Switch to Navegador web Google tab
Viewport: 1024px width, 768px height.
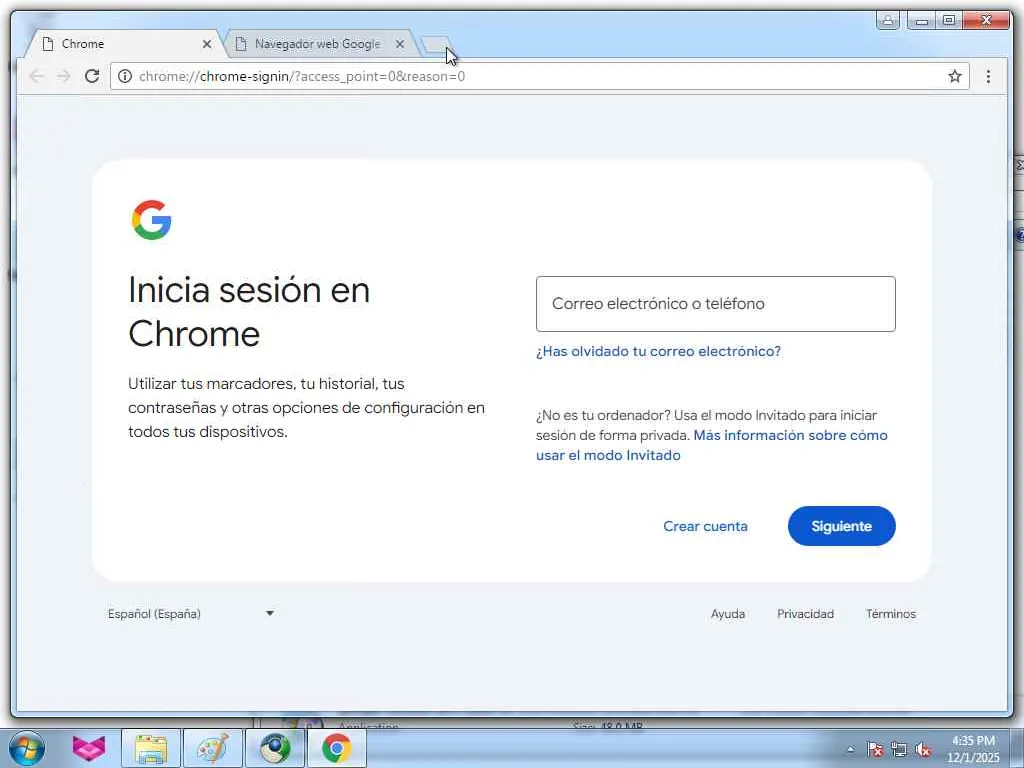point(317,44)
